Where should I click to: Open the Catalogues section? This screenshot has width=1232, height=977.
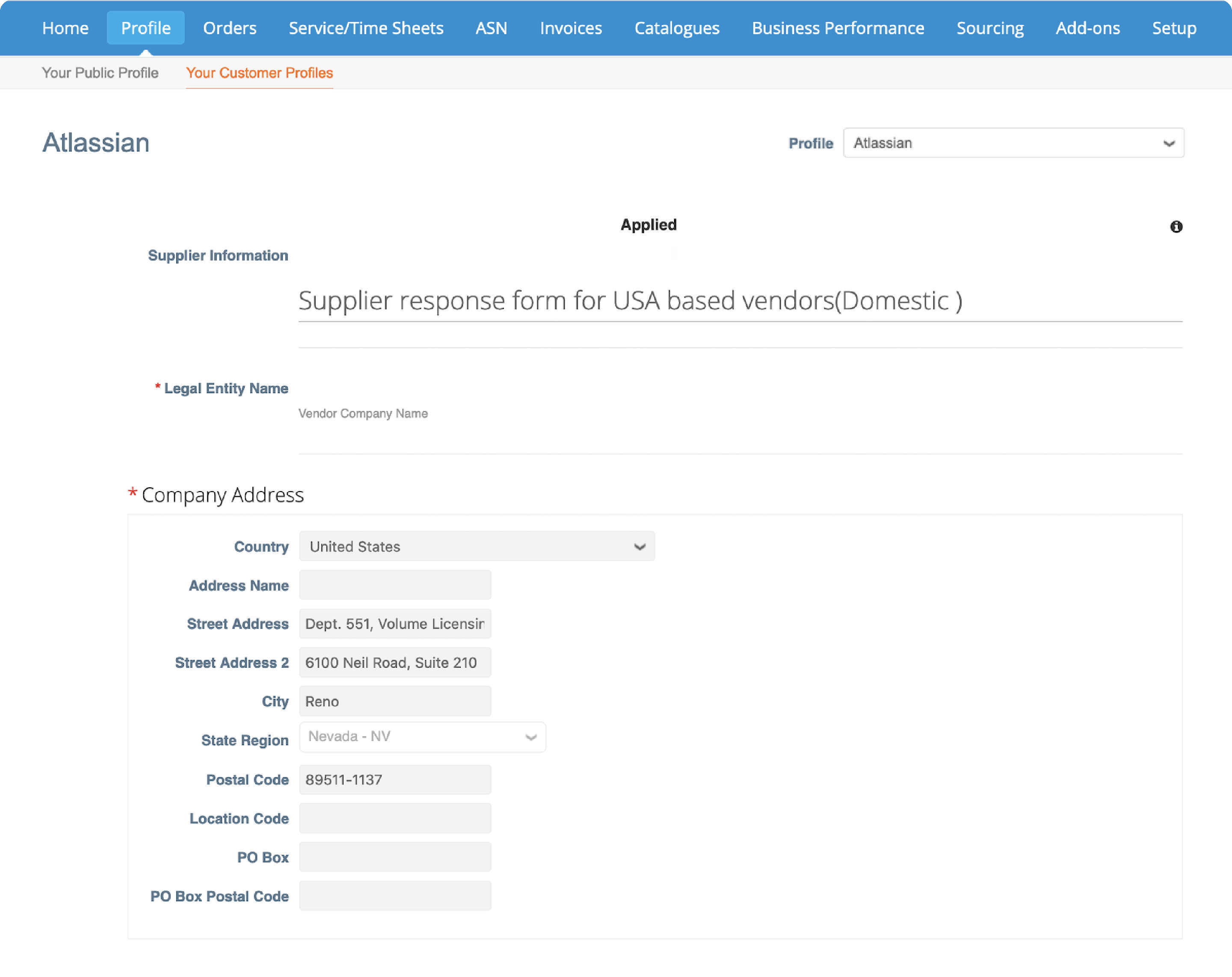(677, 27)
